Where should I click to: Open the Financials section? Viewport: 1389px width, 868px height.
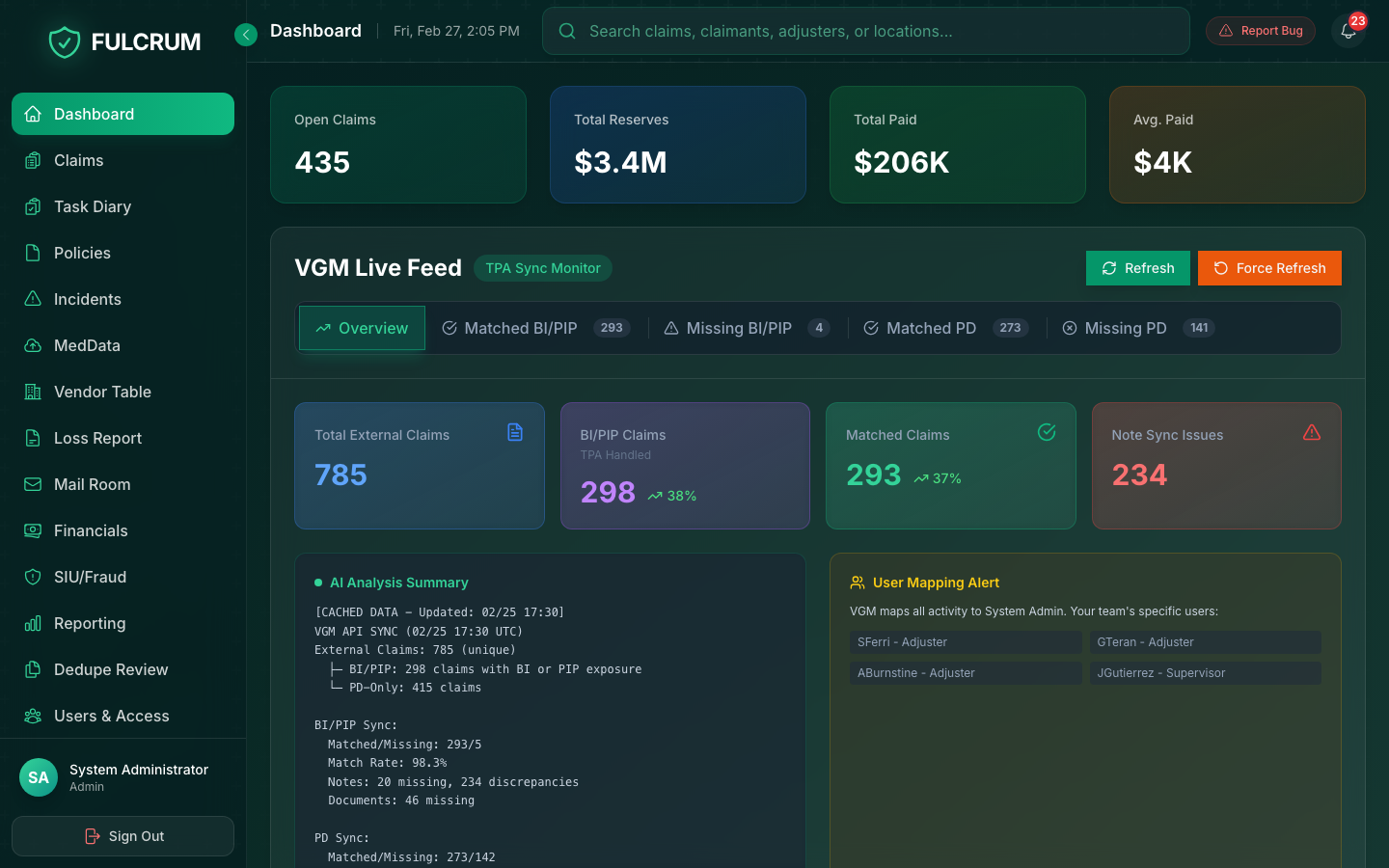point(90,530)
